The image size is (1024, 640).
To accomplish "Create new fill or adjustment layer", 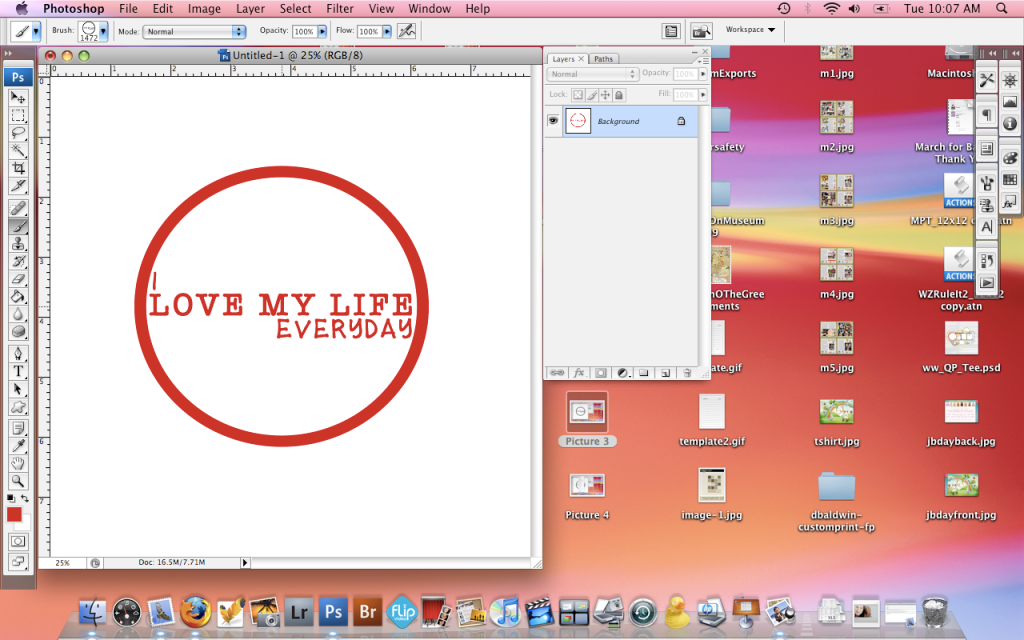I will tap(622, 373).
